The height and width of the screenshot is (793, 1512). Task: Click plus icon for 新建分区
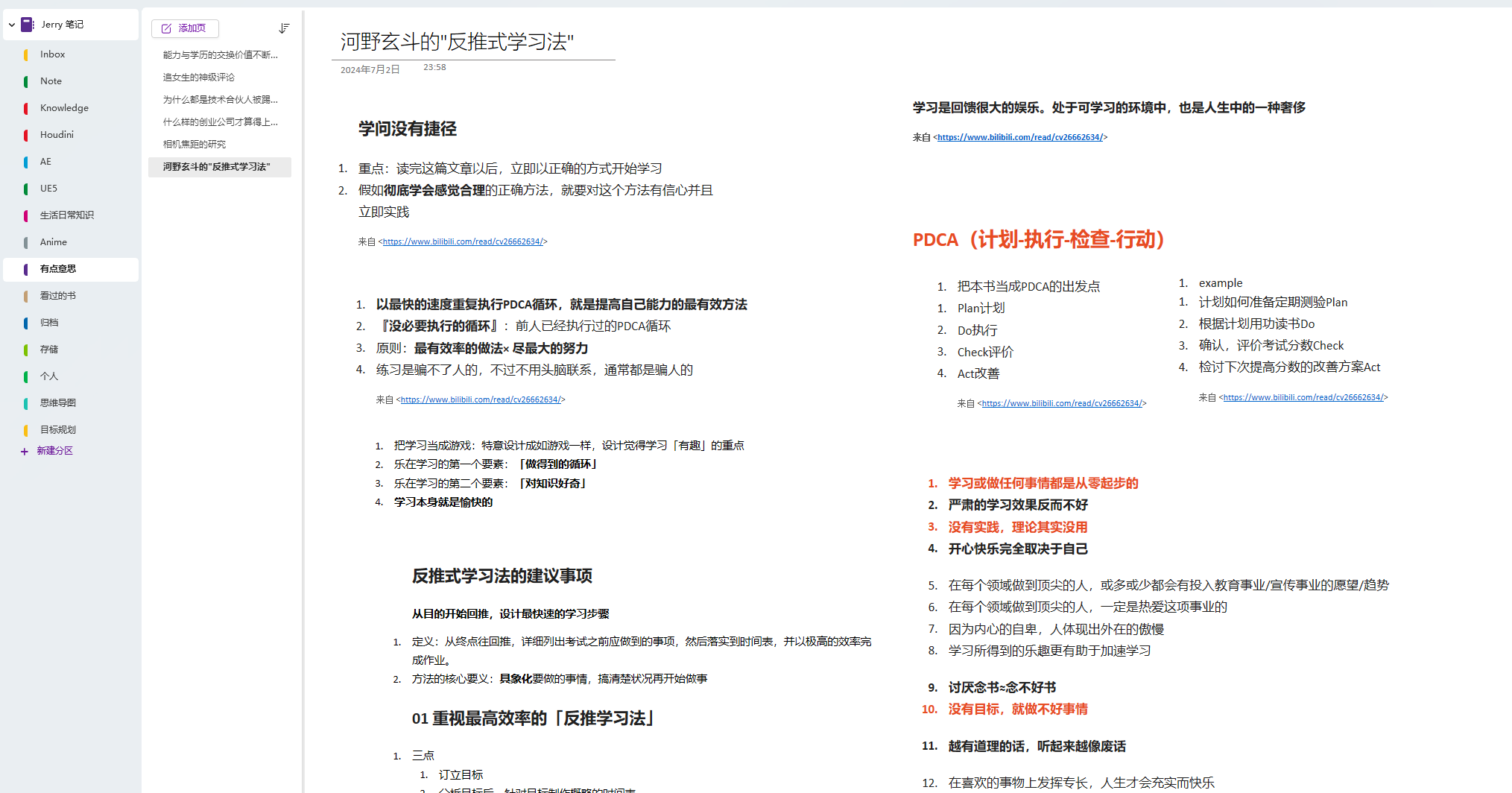pos(25,452)
